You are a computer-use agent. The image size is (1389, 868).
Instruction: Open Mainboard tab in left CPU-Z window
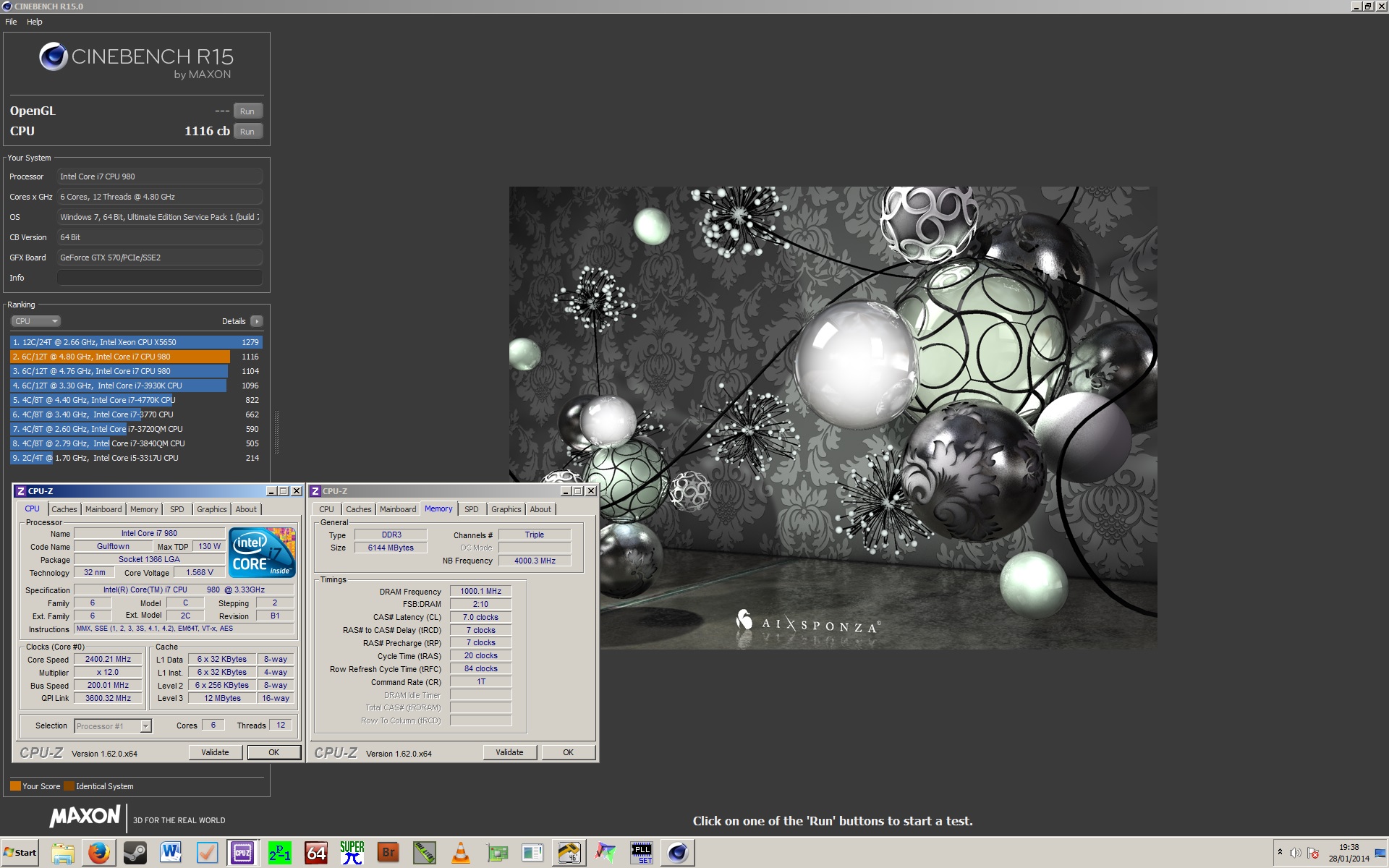pos(103,509)
